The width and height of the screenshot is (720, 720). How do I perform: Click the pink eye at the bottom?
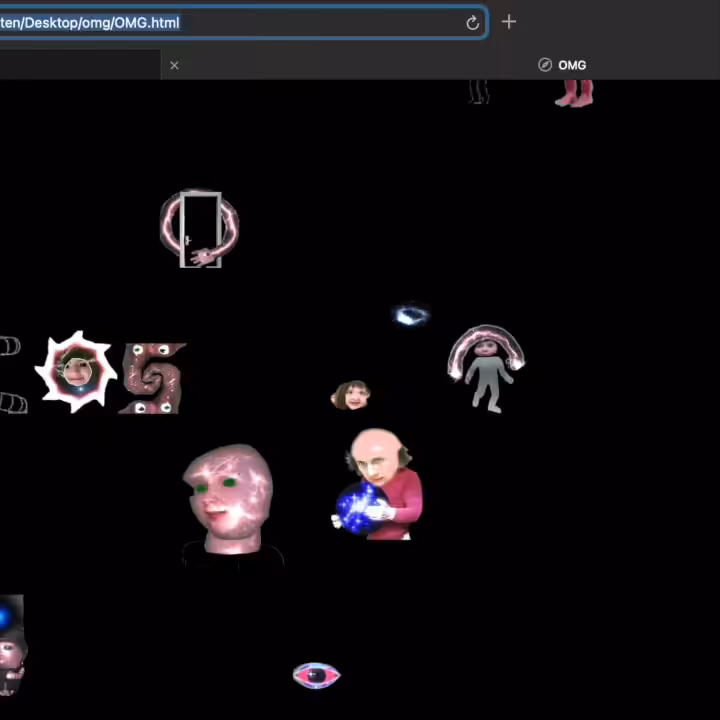[317, 675]
